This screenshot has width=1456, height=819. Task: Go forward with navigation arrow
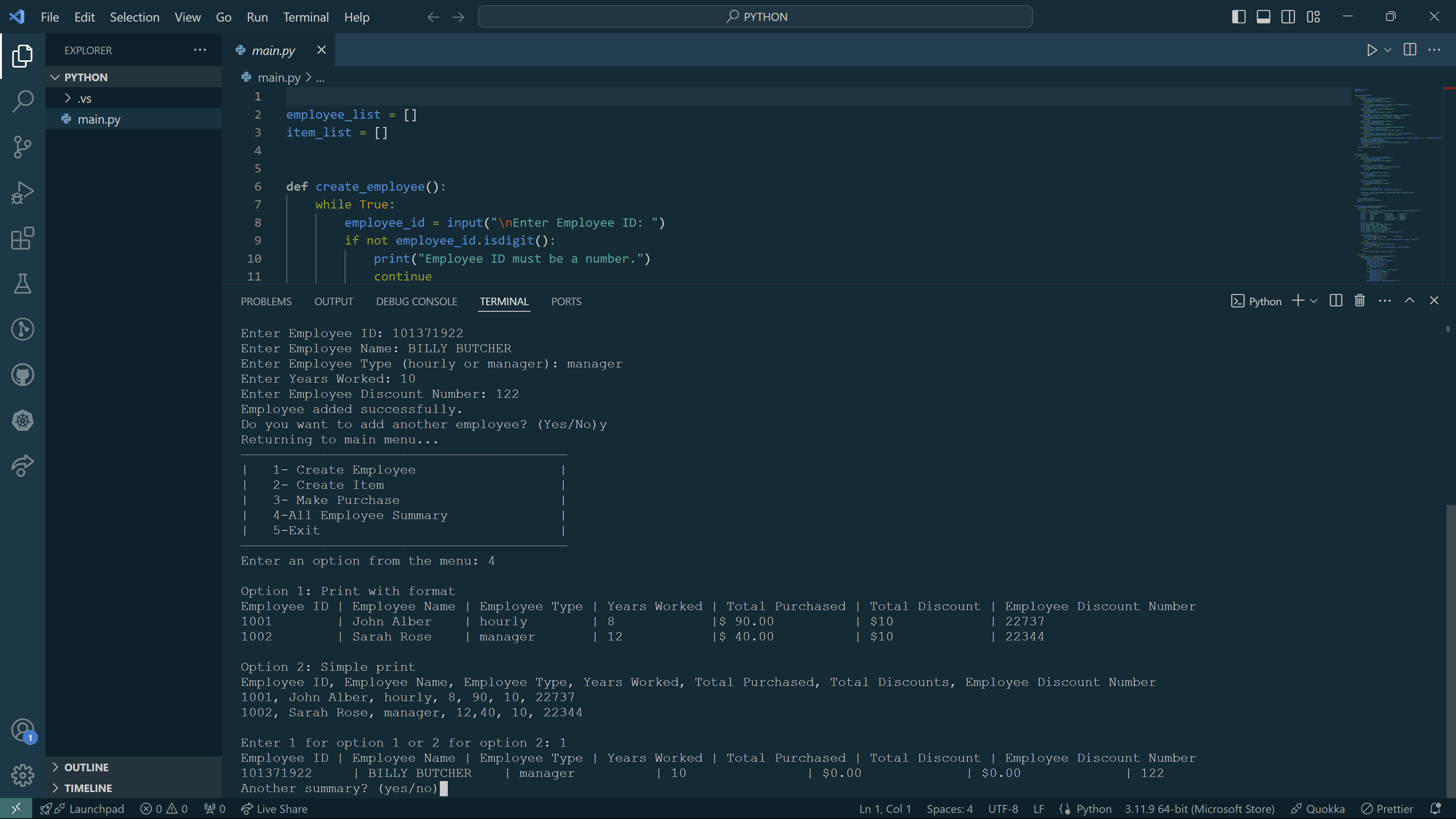(458, 17)
